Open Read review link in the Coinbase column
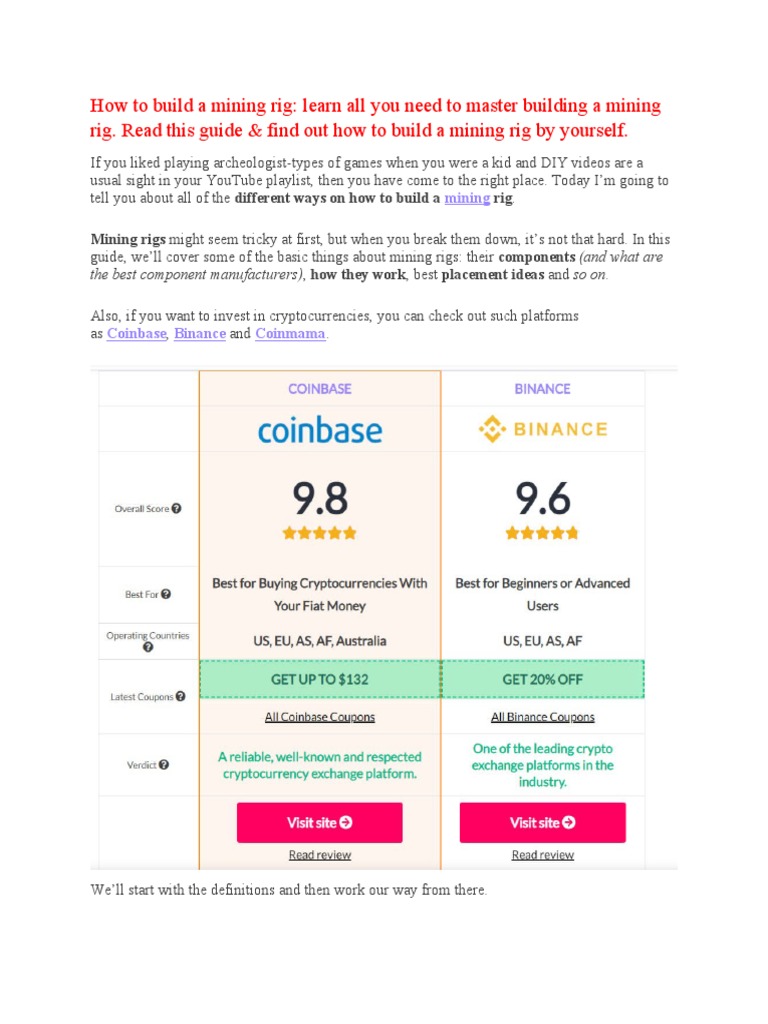This screenshot has width=768, height=1024. coord(320,855)
